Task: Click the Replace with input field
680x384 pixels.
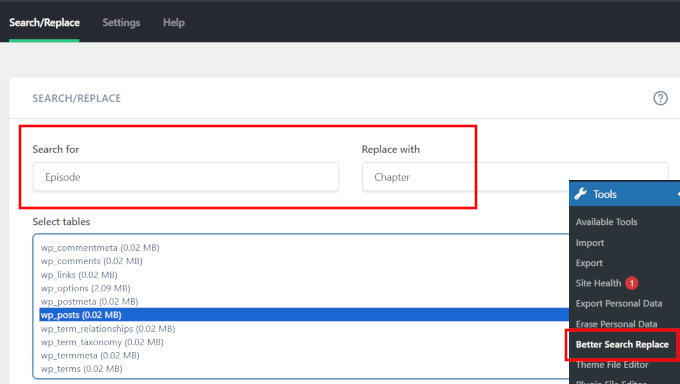Action: click(x=515, y=177)
